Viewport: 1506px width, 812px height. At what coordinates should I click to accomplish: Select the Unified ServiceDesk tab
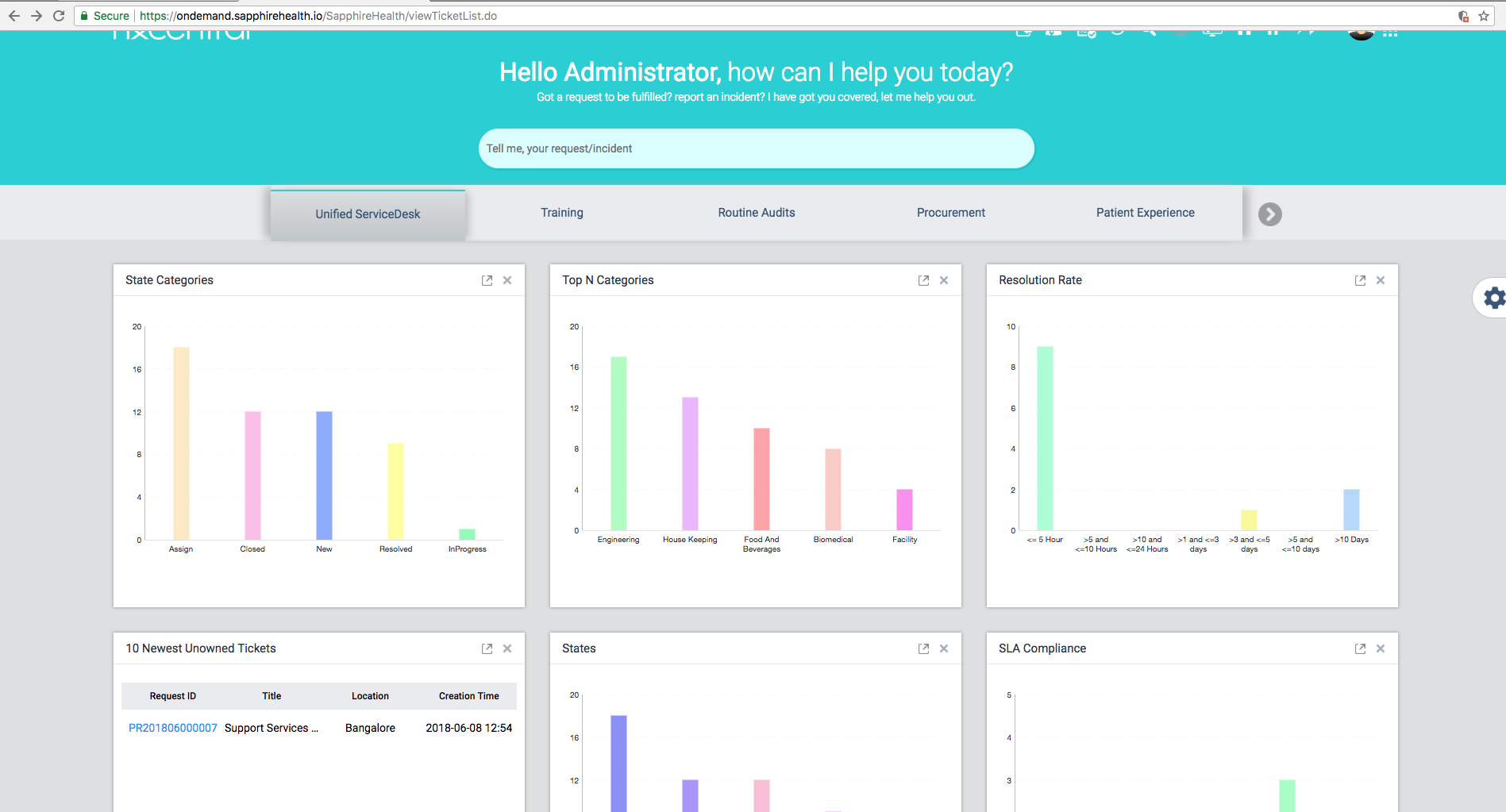tap(368, 214)
